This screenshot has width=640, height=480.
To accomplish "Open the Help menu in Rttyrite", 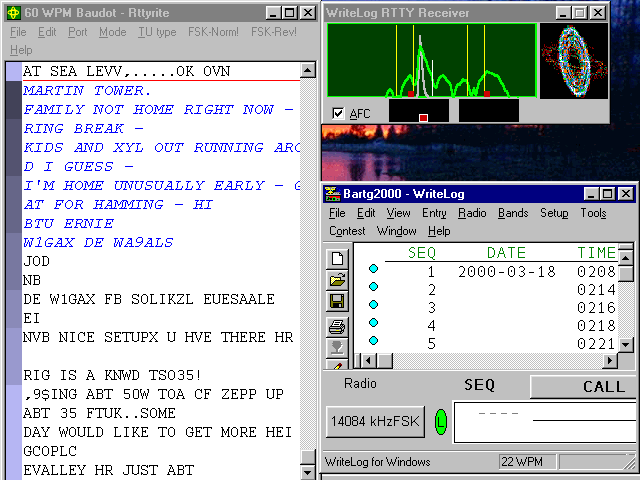I will tap(21, 50).
